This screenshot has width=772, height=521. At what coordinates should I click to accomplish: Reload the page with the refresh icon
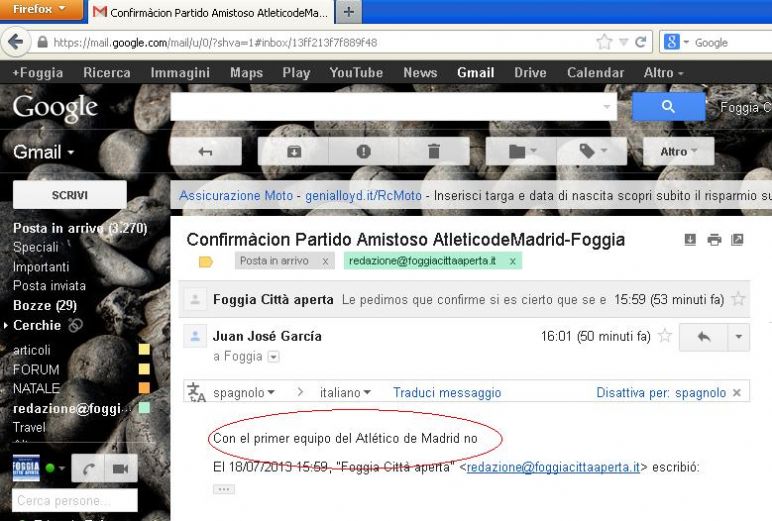[640, 42]
